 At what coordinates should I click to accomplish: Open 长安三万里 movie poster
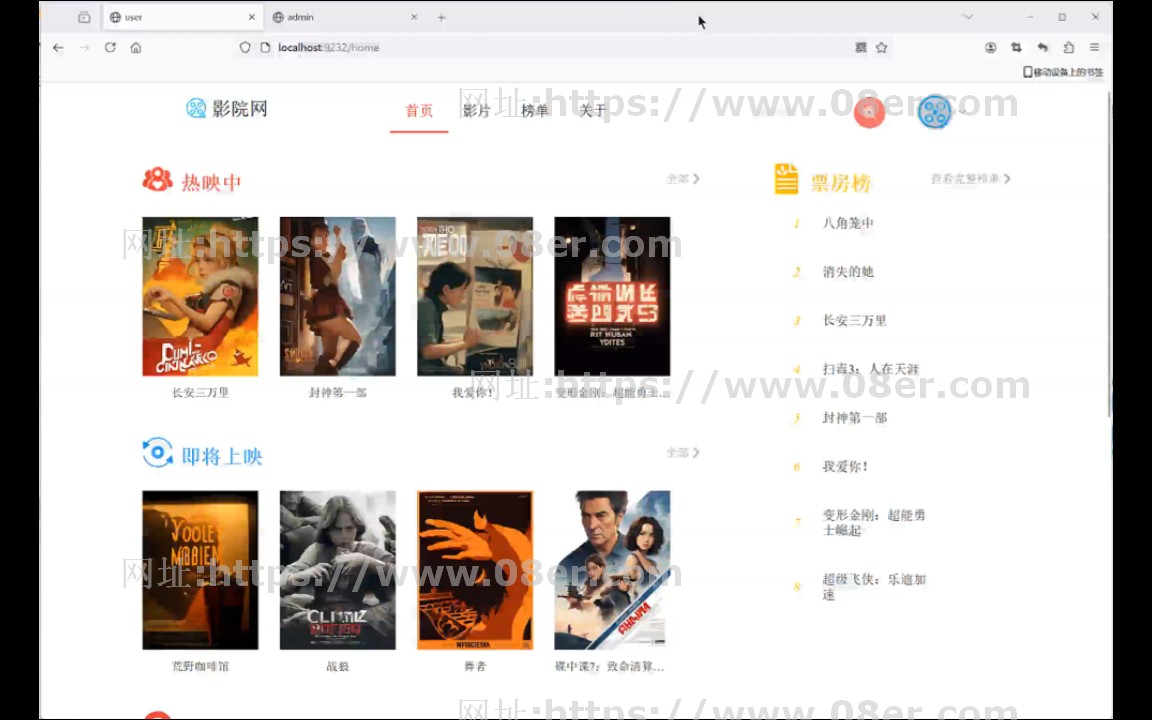click(x=200, y=296)
